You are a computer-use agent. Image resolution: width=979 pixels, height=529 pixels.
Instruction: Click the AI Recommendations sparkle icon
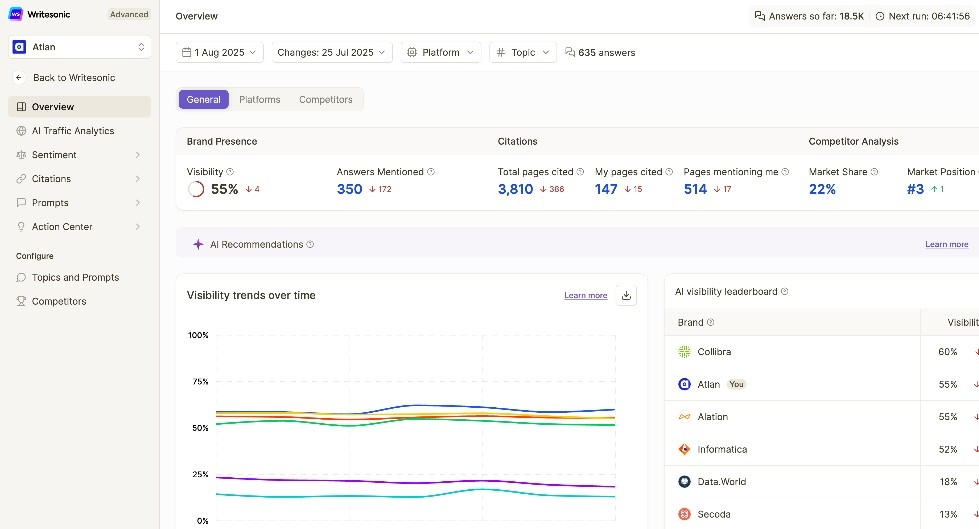pyautogui.click(x=198, y=244)
